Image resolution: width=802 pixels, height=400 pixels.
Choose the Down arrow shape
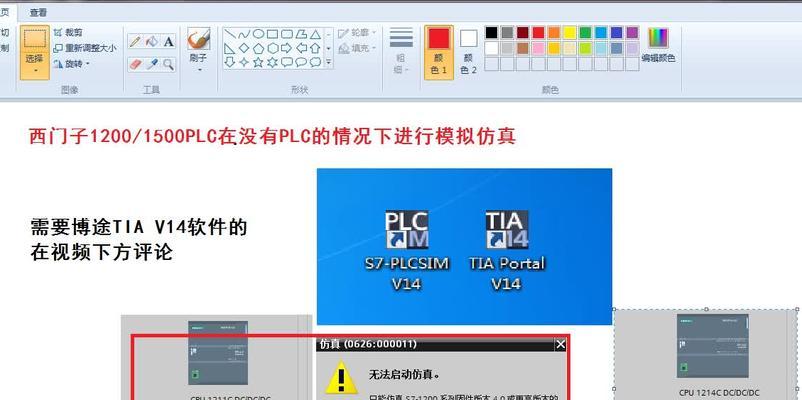coord(230,62)
